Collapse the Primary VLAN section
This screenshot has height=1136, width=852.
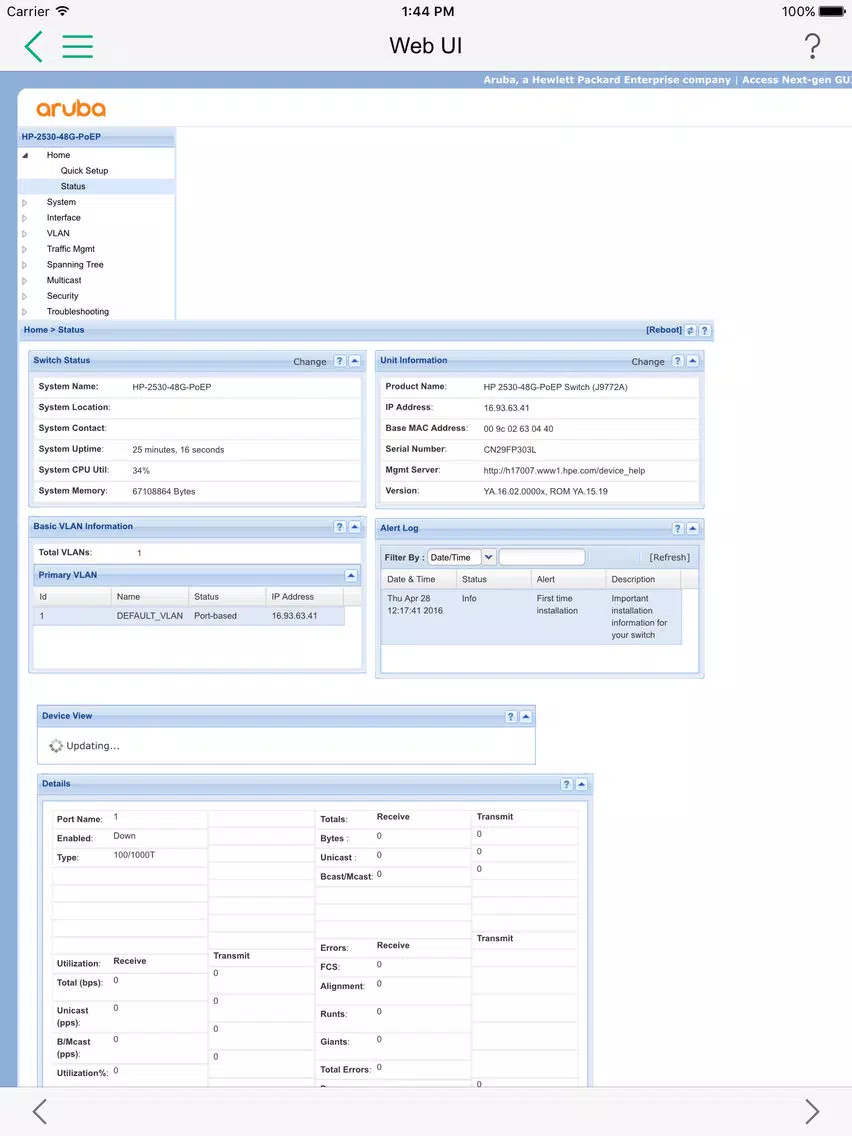click(351, 575)
